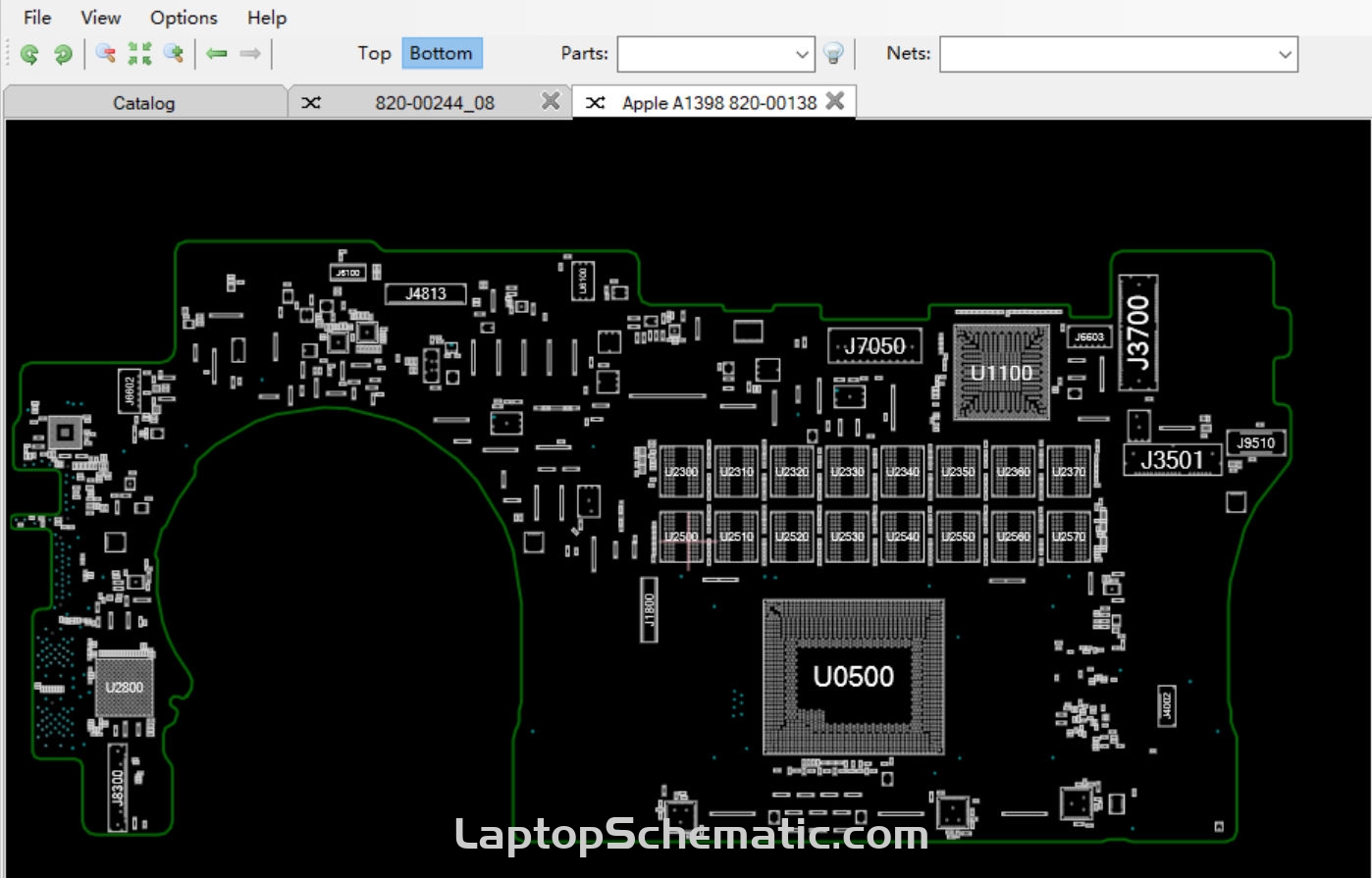Select memory chip U2500

point(682,537)
